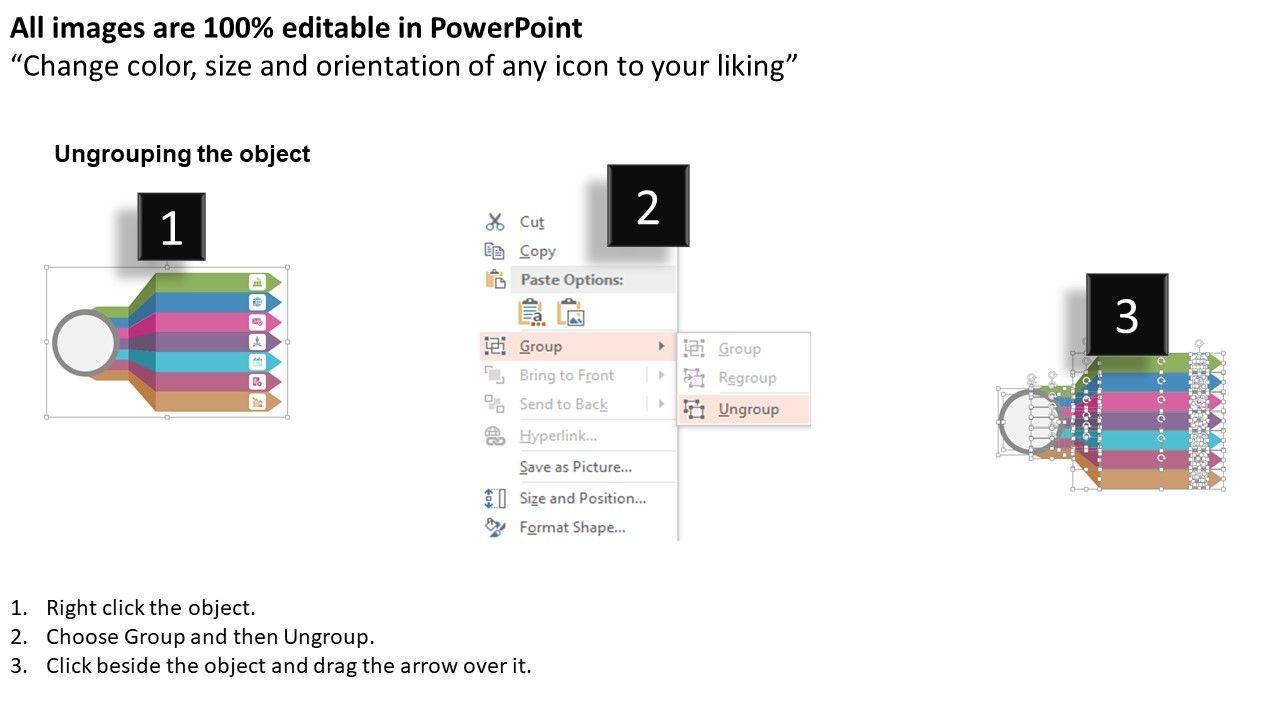Choose the paste as picture icon
This screenshot has height=720, width=1280.
point(570,313)
